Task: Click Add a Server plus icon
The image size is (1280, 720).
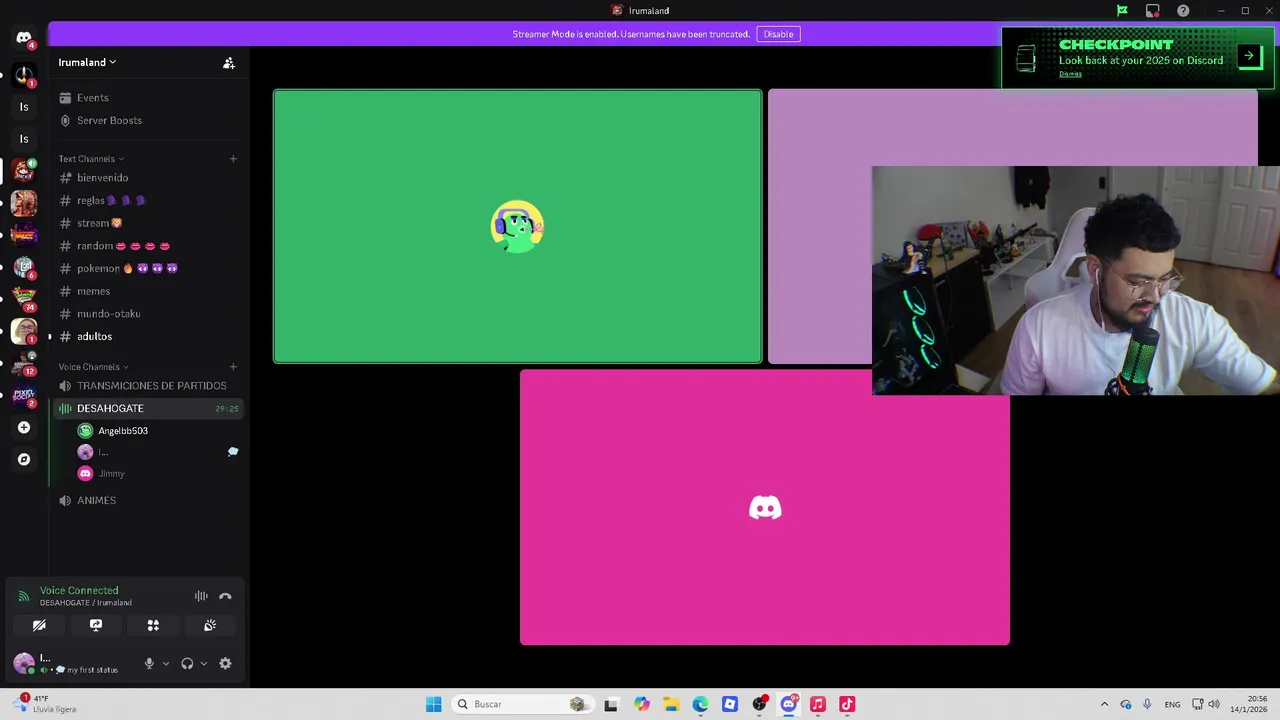Action: pos(24,428)
